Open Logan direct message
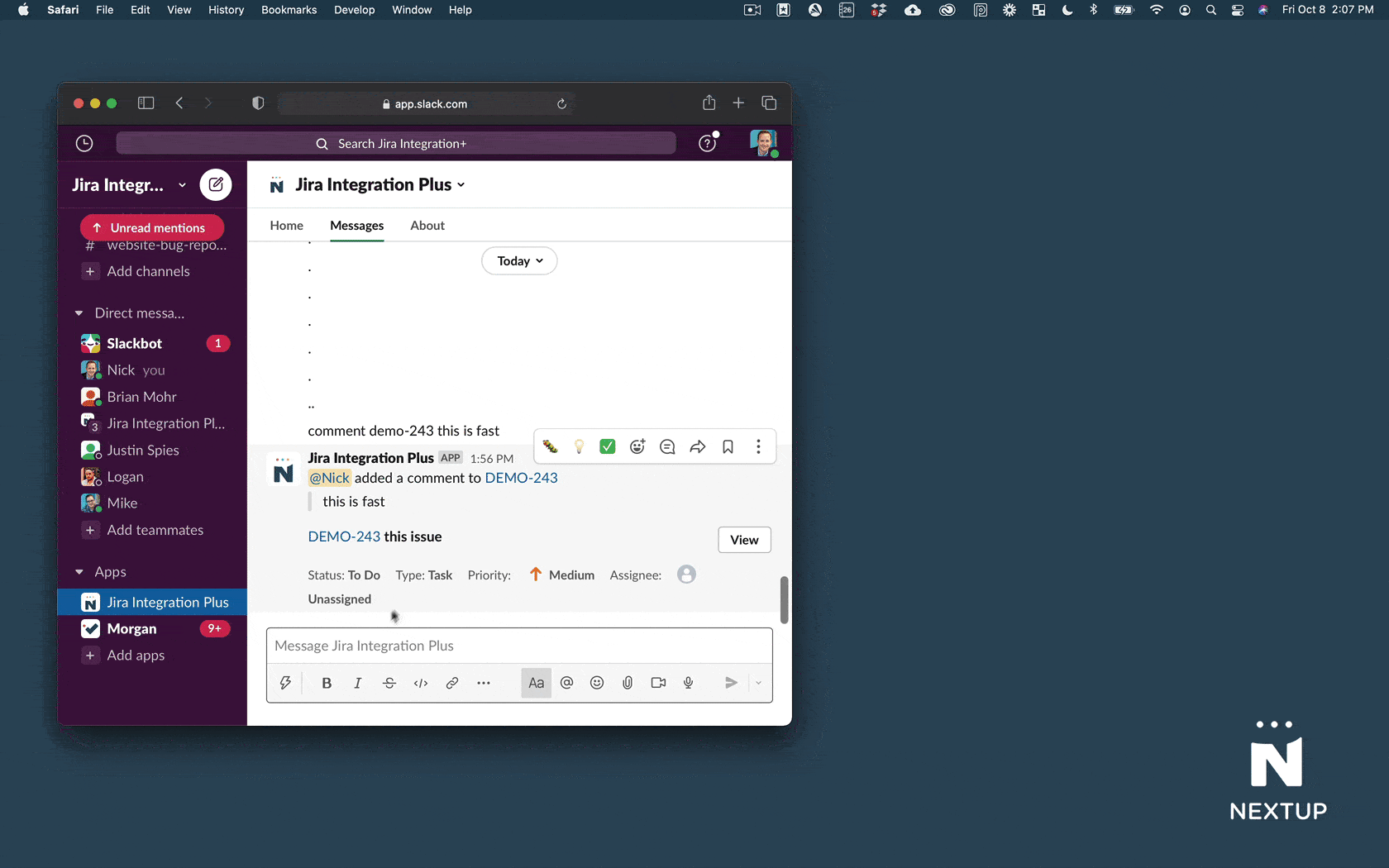The height and width of the screenshot is (868, 1389). tap(152, 477)
